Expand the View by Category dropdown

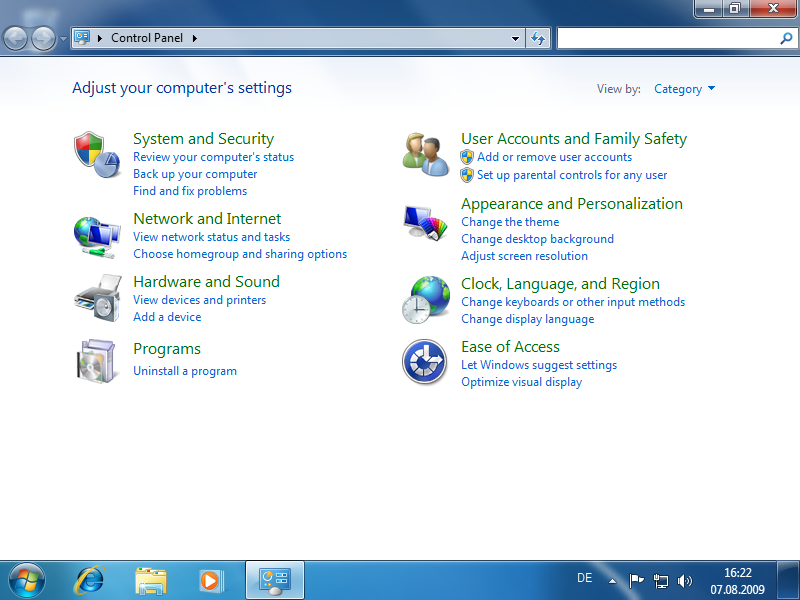(x=684, y=89)
